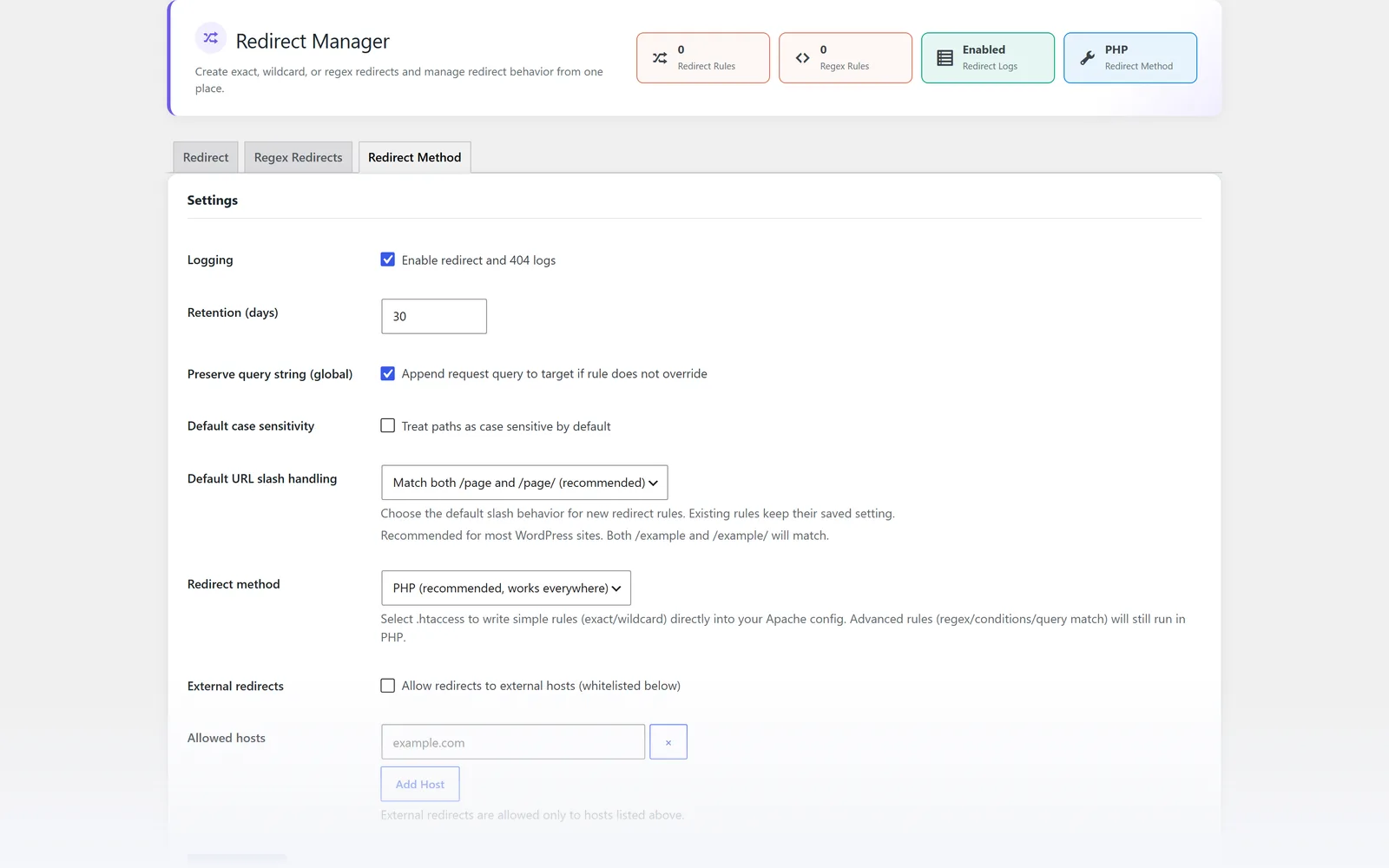Toggle Append request query to target checkbox
This screenshot has width=1389, height=868.
coord(388,373)
